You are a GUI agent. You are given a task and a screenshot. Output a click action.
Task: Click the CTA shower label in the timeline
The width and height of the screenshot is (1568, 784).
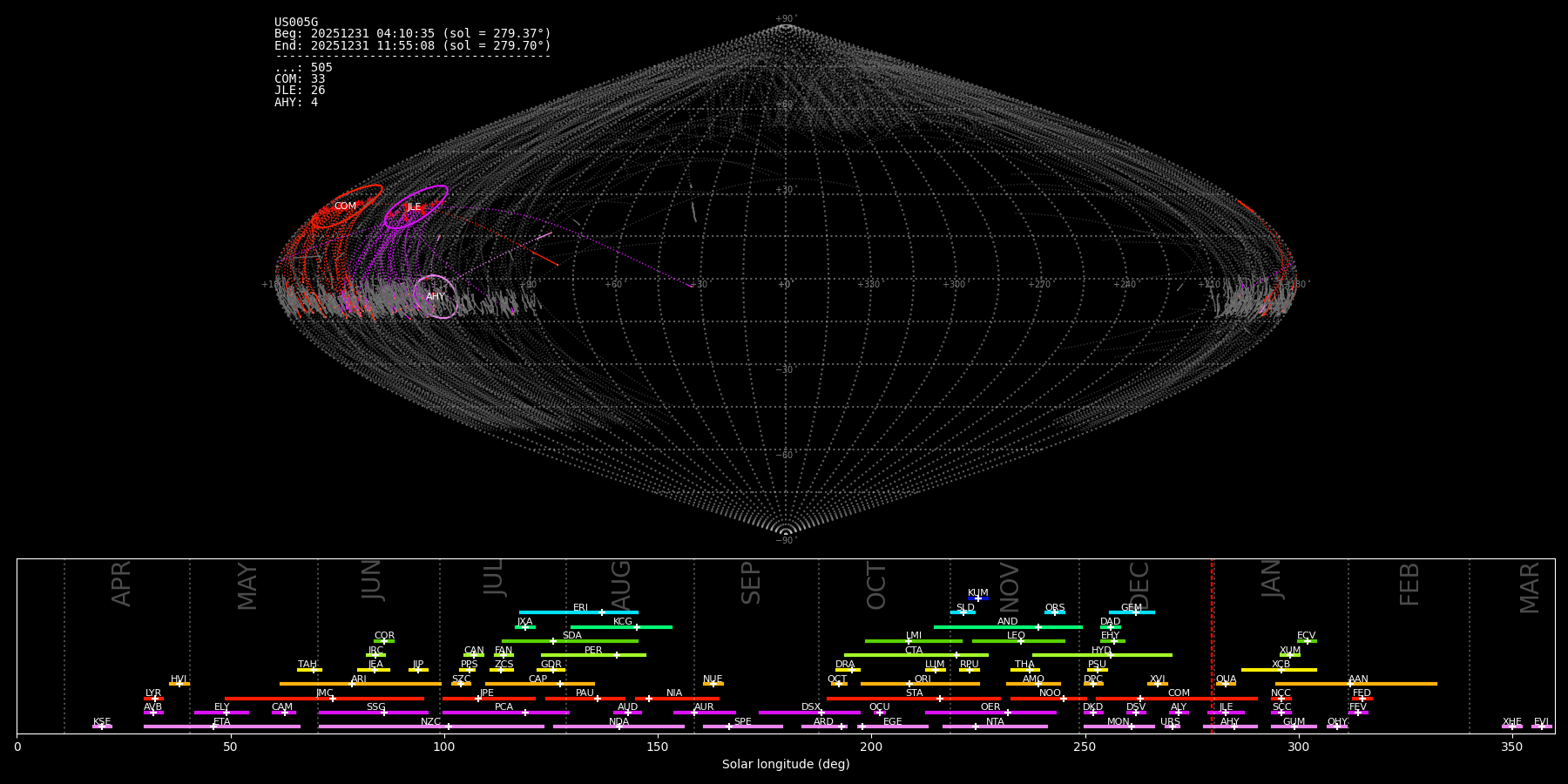coord(914,651)
